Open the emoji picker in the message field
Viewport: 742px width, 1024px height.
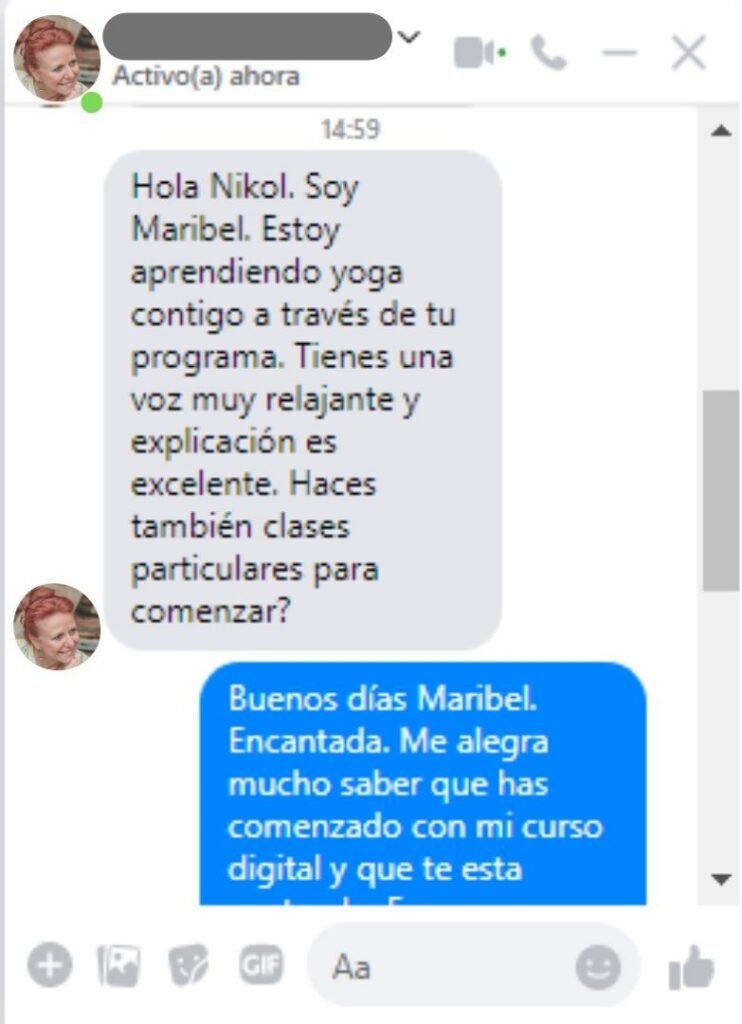[598, 967]
